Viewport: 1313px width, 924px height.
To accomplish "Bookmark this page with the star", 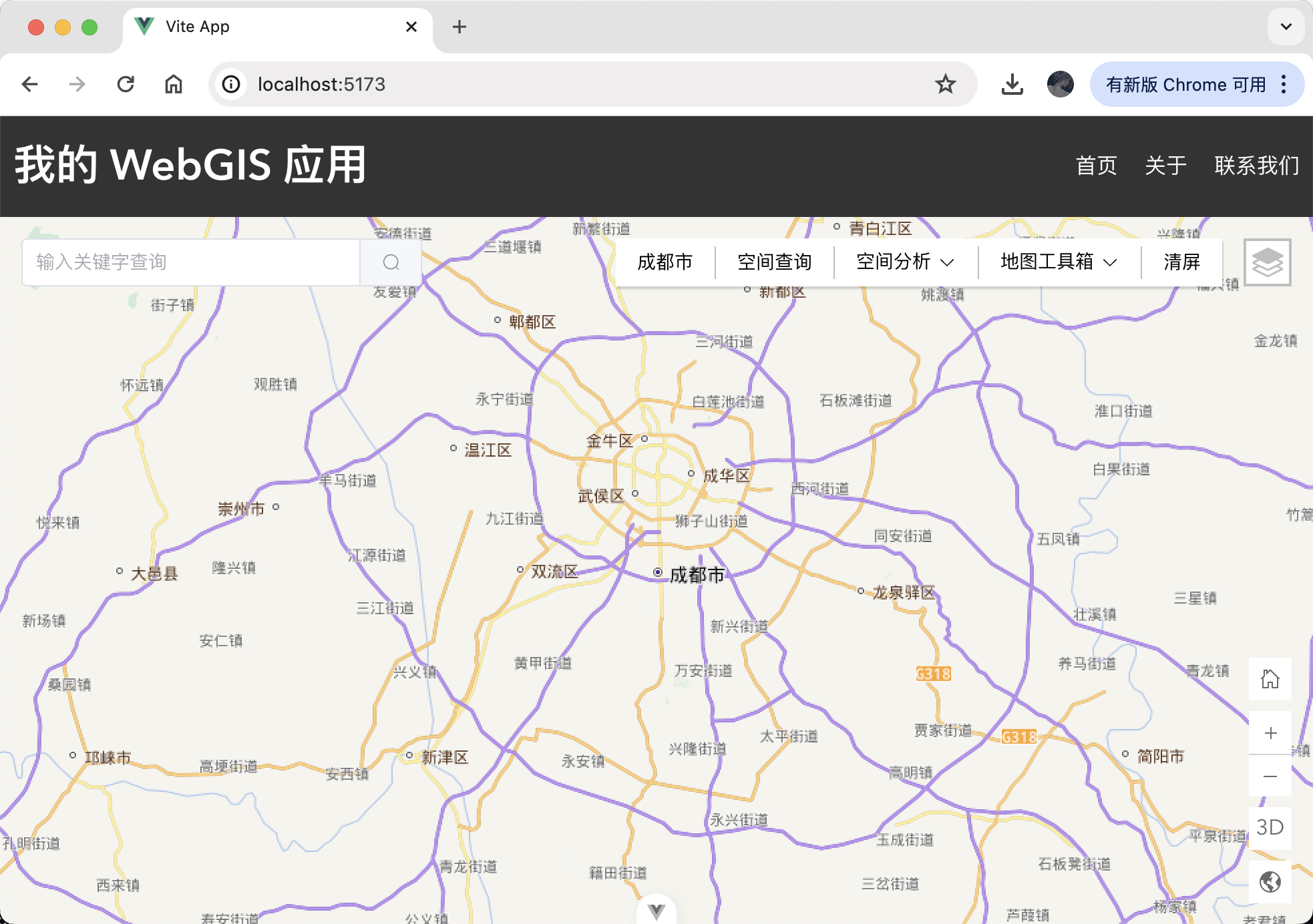I will [x=945, y=84].
